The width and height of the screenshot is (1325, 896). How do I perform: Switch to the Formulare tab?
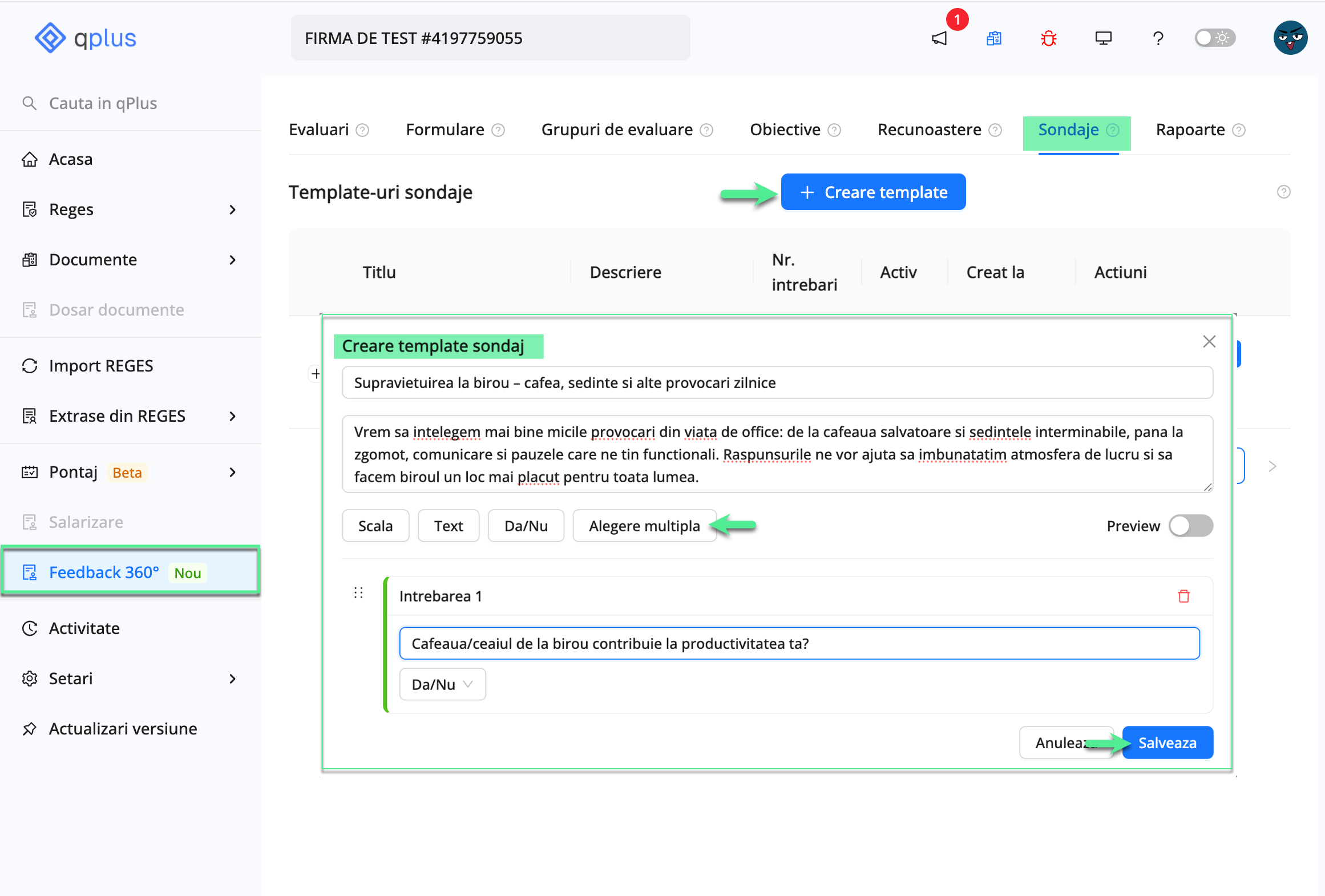click(445, 130)
